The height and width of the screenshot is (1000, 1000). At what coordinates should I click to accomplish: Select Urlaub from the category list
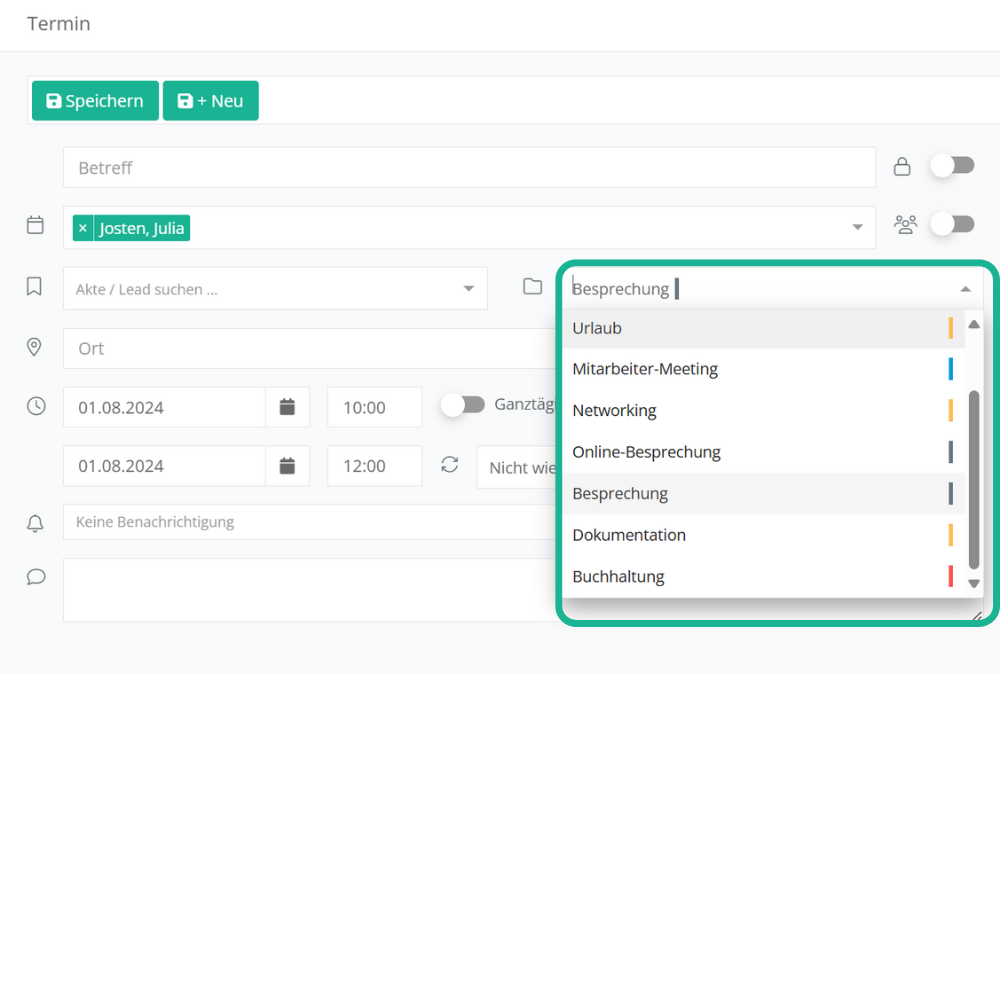pos(597,328)
